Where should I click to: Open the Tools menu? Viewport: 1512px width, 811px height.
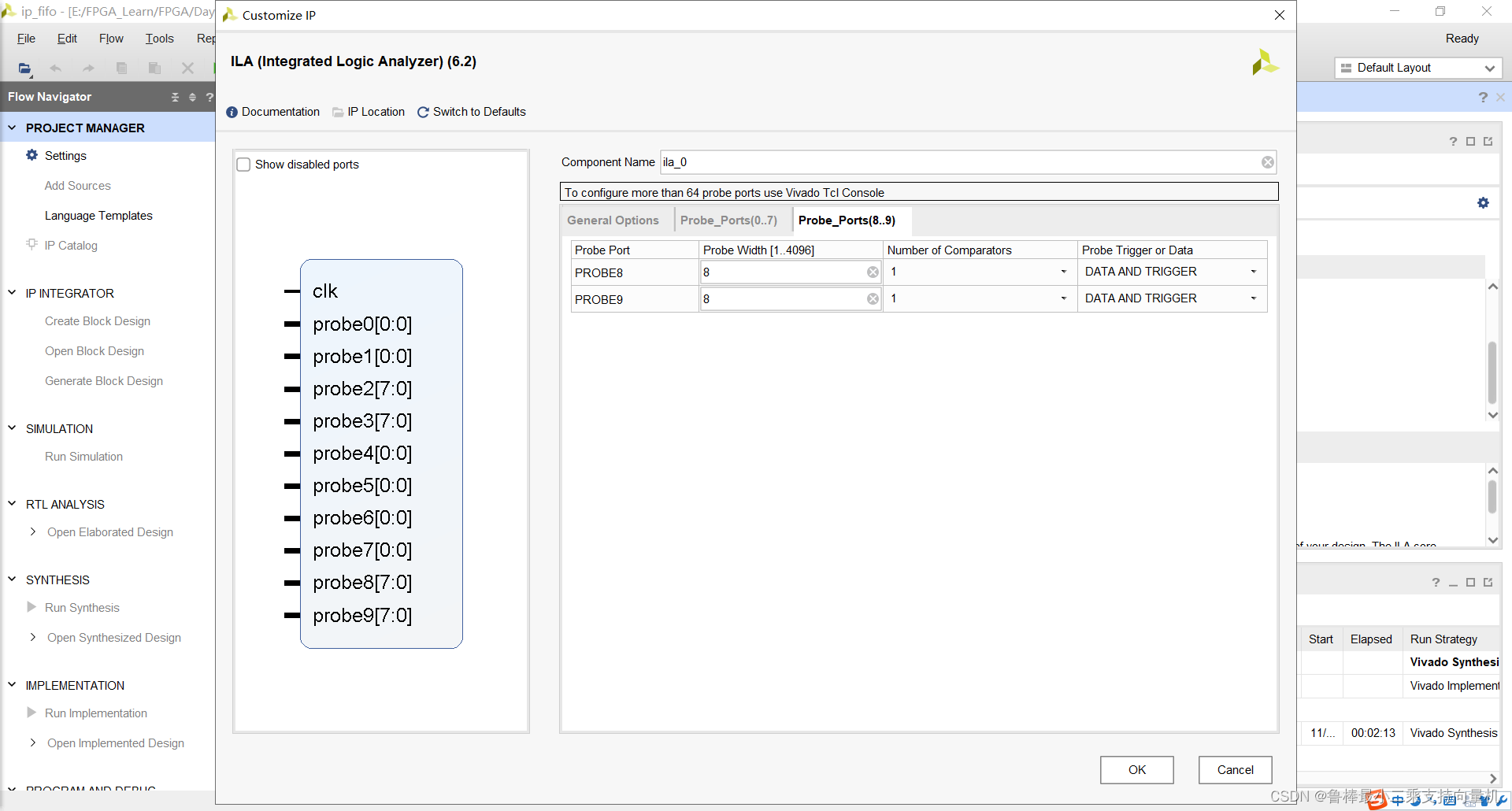click(159, 39)
